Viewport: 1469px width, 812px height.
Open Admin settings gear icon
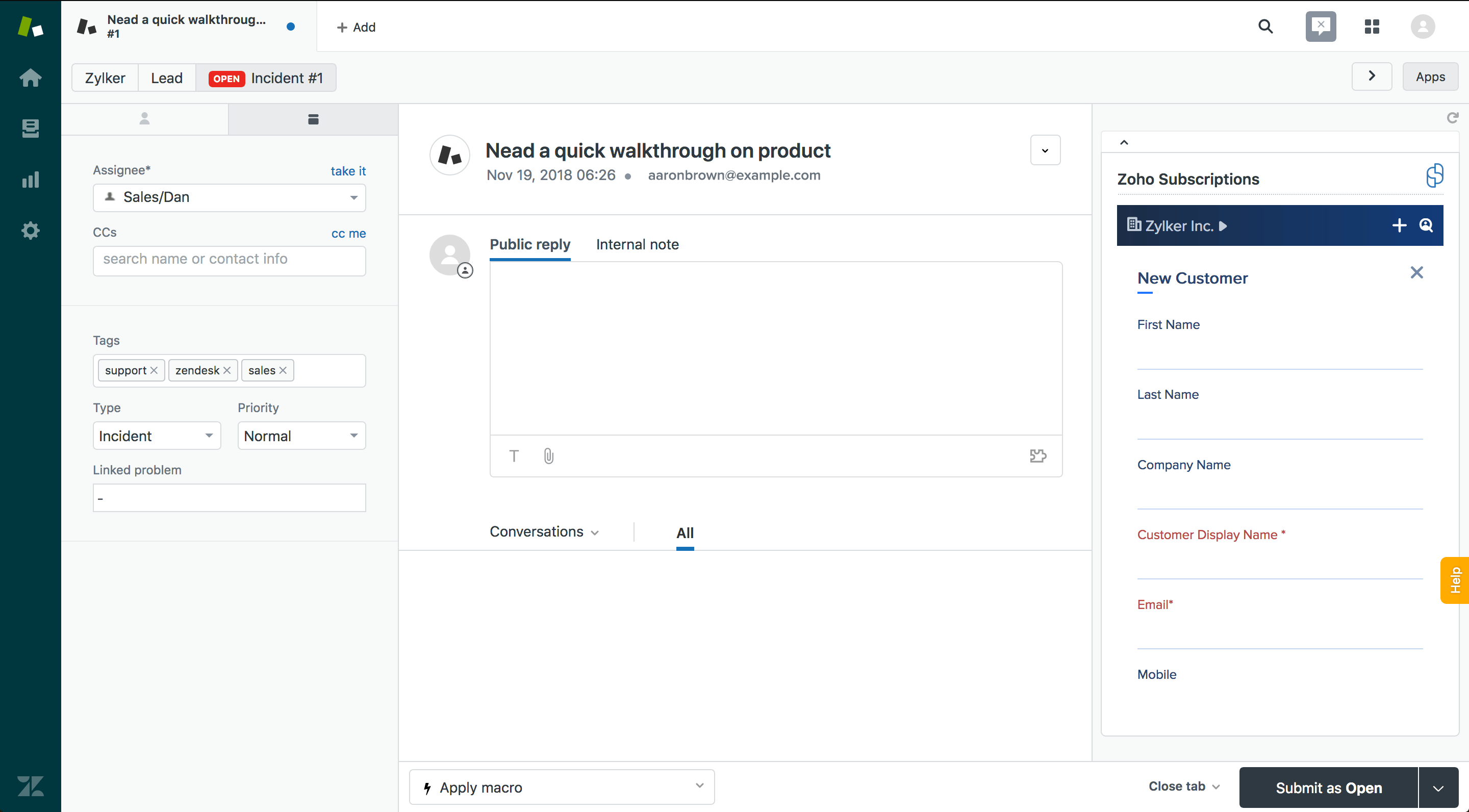pos(30,231)
